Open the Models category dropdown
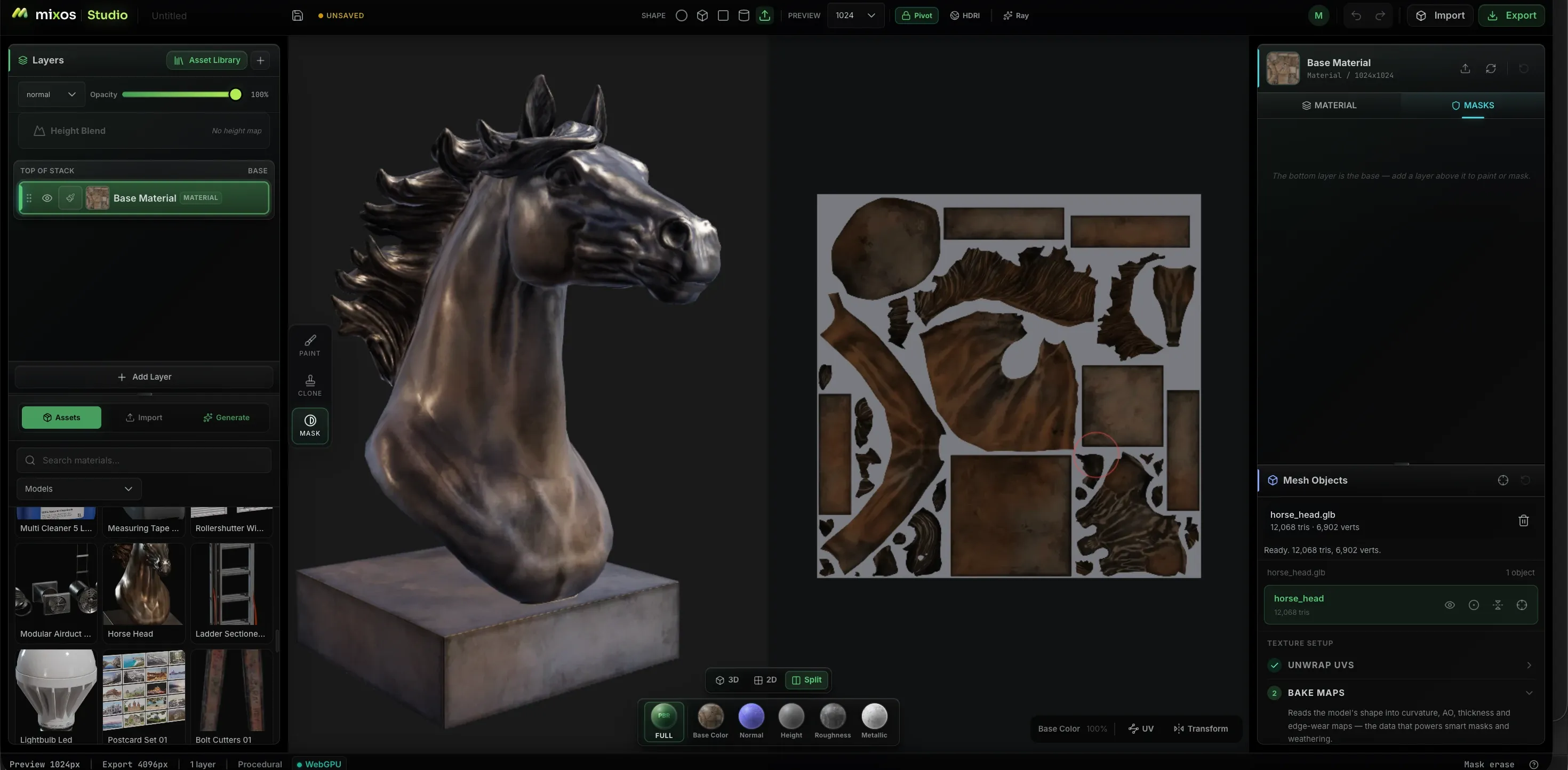The image size is (1568, 770). (x=79, y=489)
